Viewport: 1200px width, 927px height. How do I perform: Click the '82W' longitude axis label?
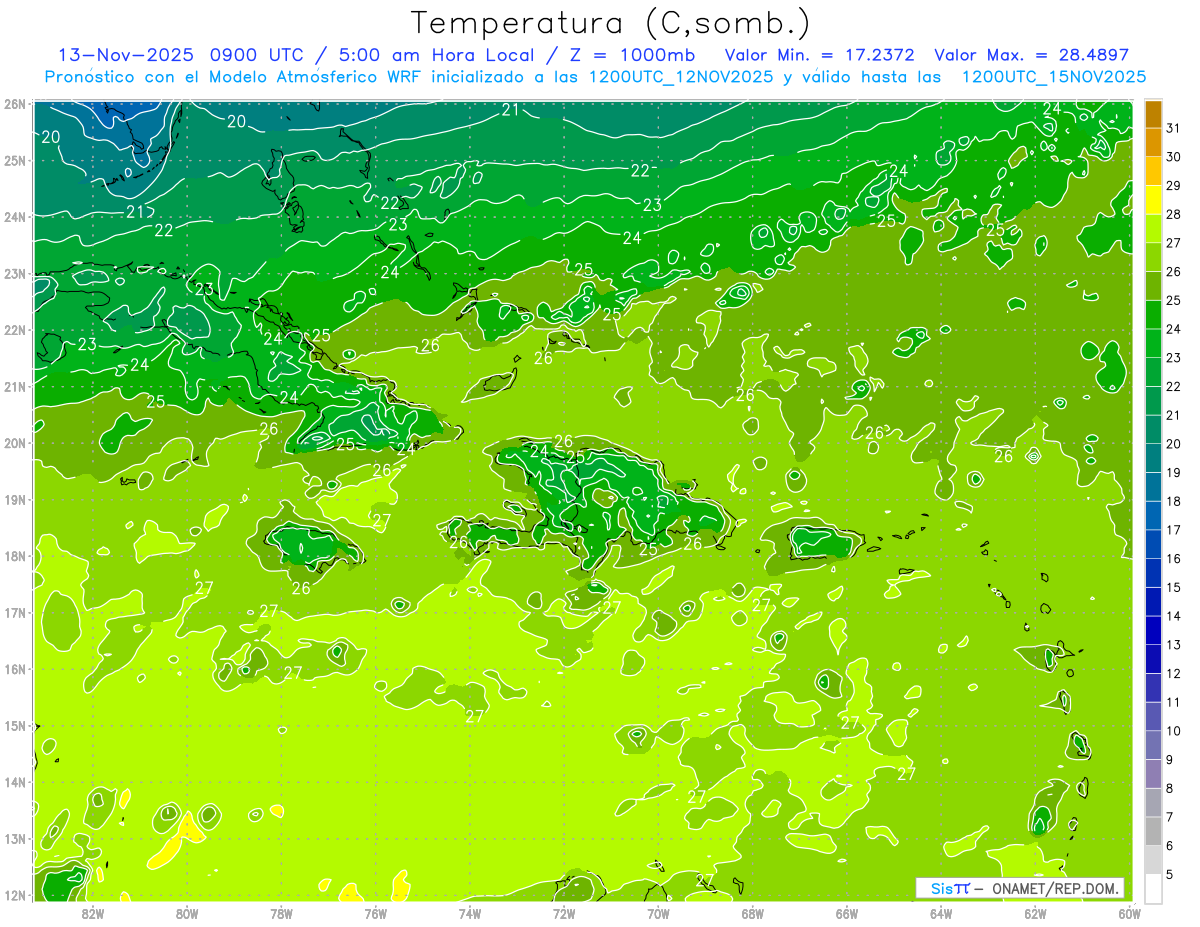tap(93, 913)
